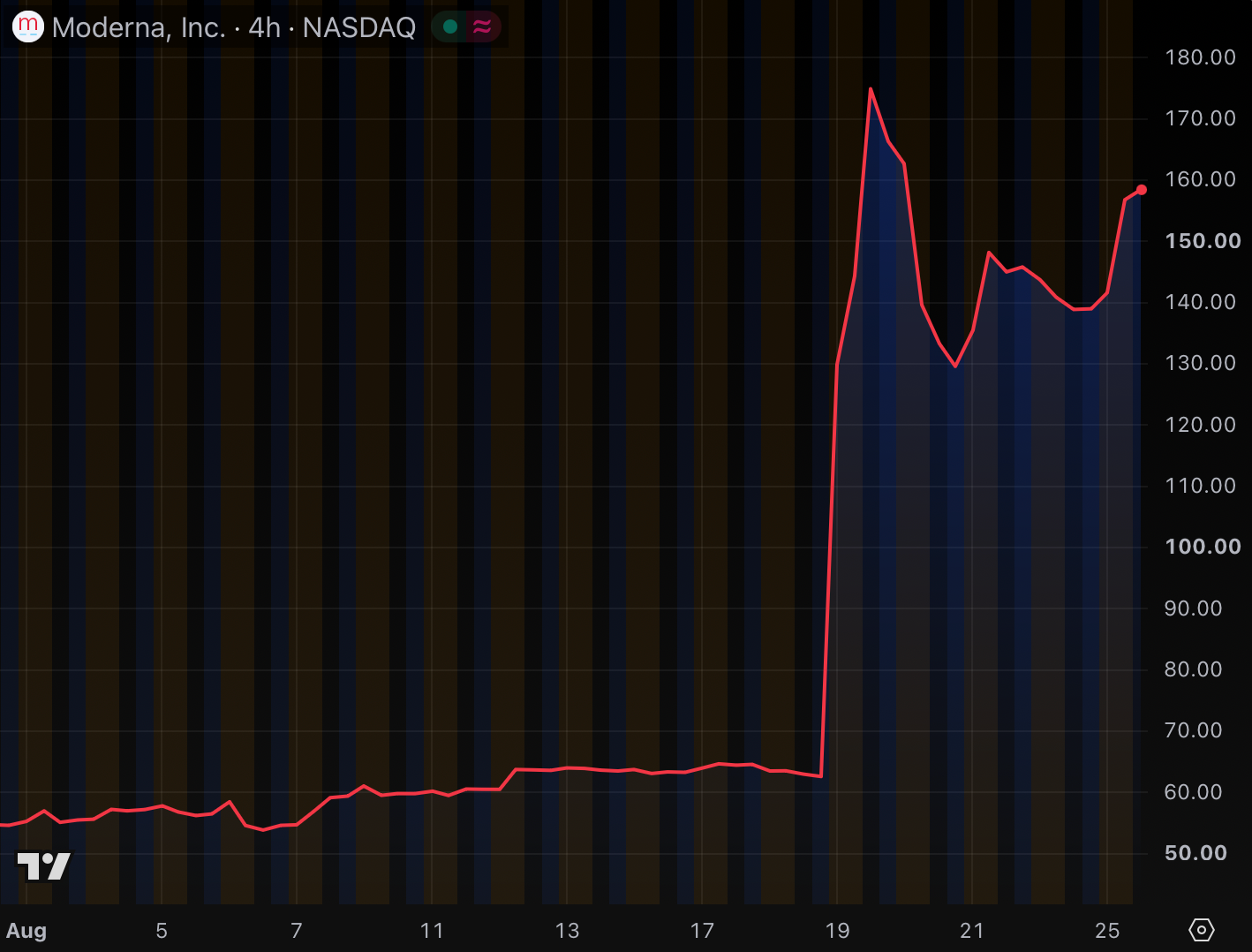Click the 90.00 price axis label

1193,608
